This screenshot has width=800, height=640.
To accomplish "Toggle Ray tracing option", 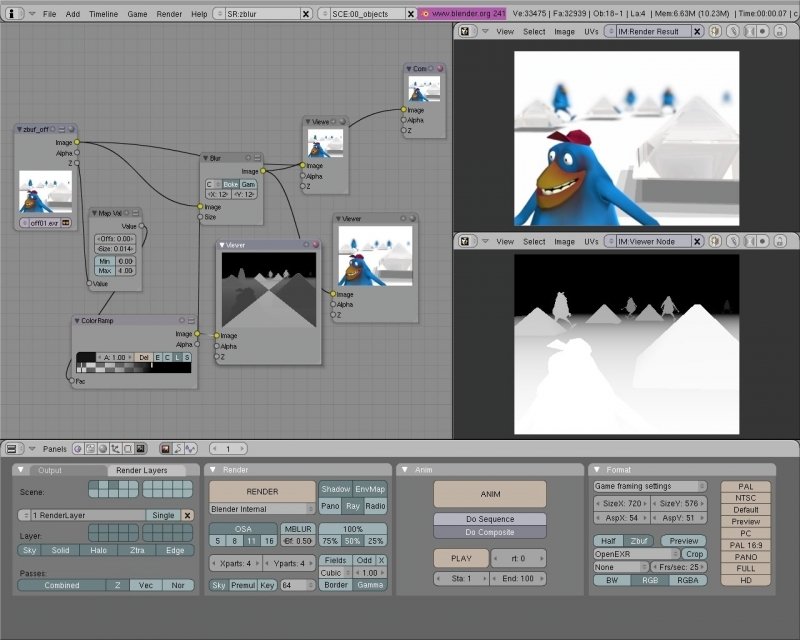I will (353, 506).
